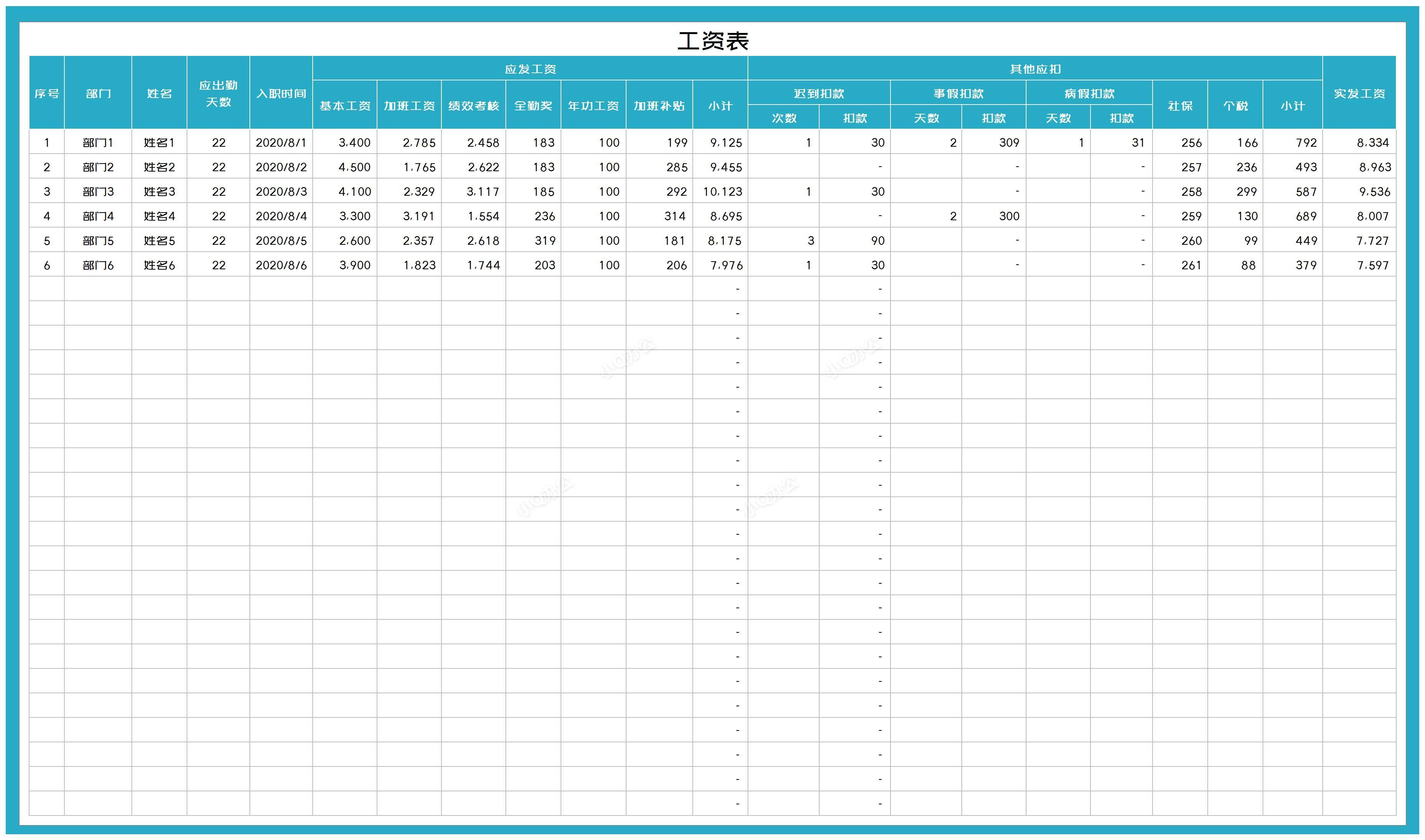Click net pay cell 7,597
1425x840 pixels.
tap(1372, 265)
